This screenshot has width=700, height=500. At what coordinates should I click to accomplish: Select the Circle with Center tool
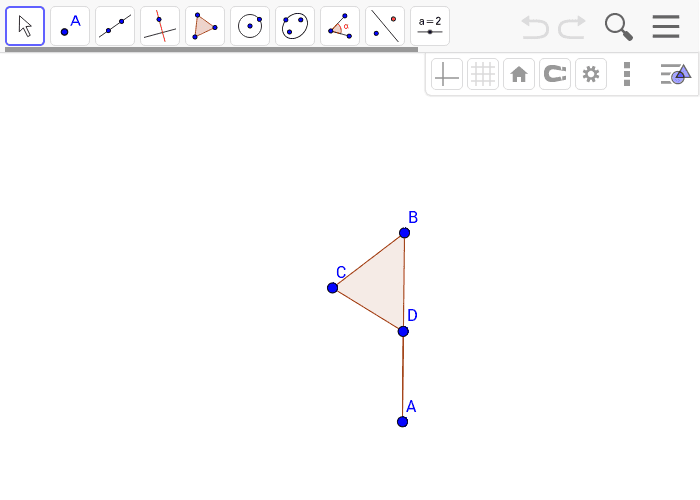[x=250, y=26]
